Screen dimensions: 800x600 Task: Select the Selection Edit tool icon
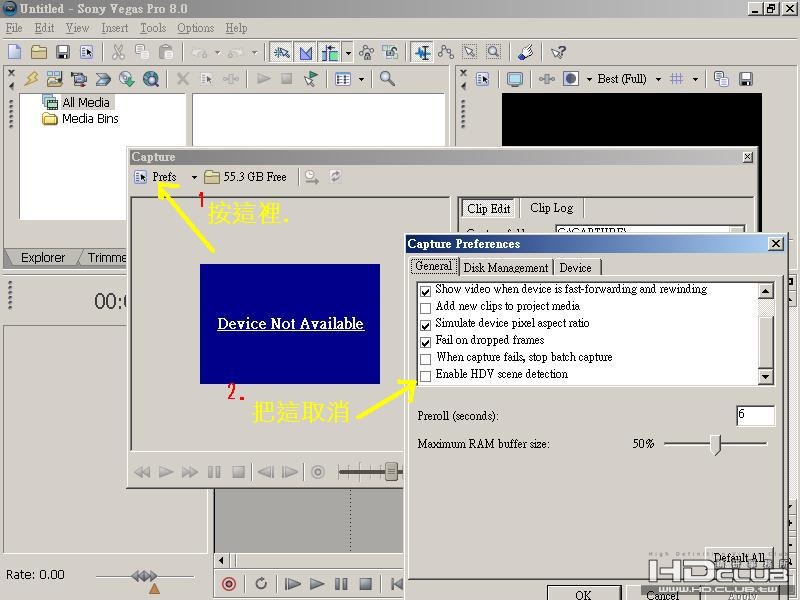coord(469,52)
